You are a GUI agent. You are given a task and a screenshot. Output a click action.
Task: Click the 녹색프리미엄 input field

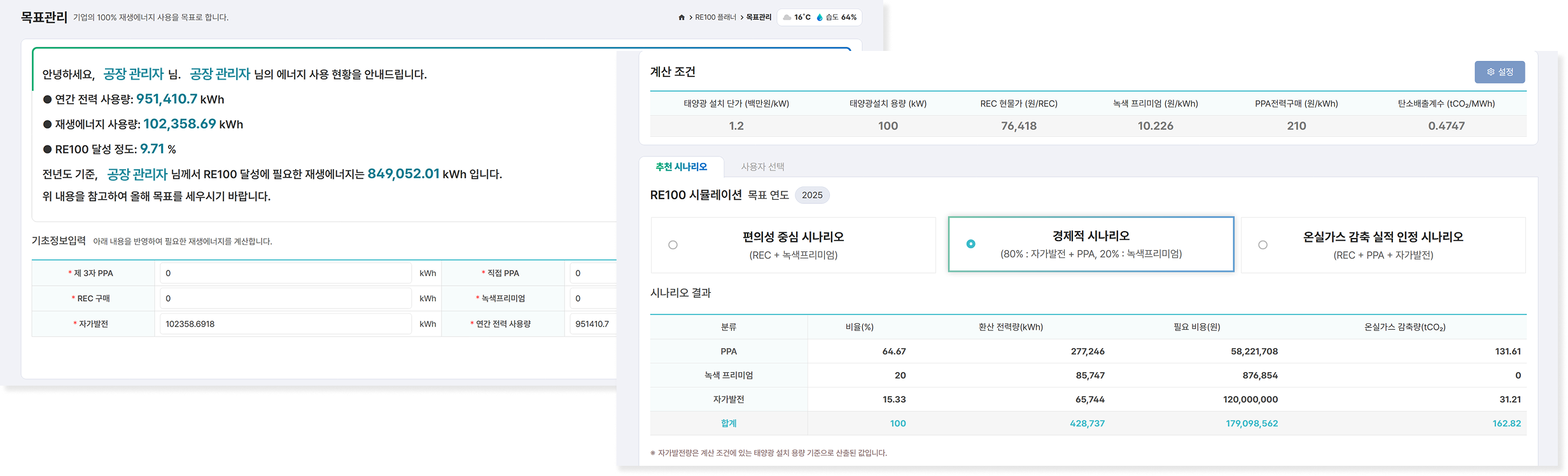(x=593, y=298)
